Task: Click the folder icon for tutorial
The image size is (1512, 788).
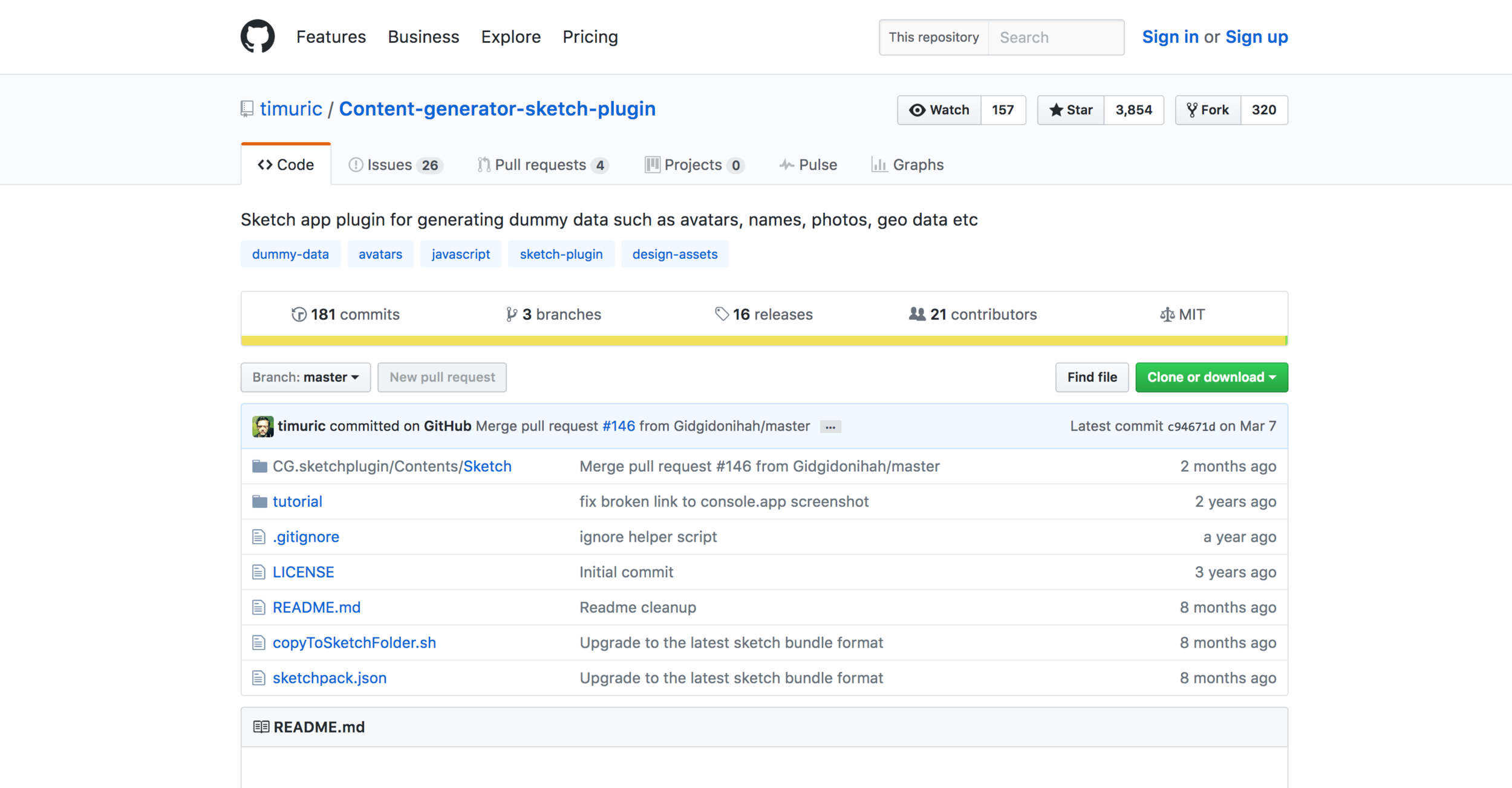Action: click(x=259, y=501)
